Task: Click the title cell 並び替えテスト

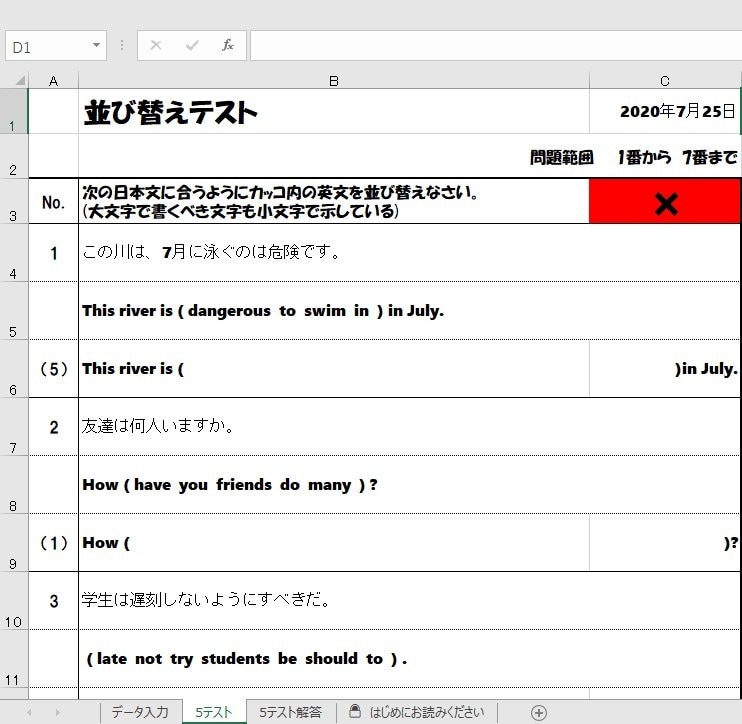Action: (334, 111)
